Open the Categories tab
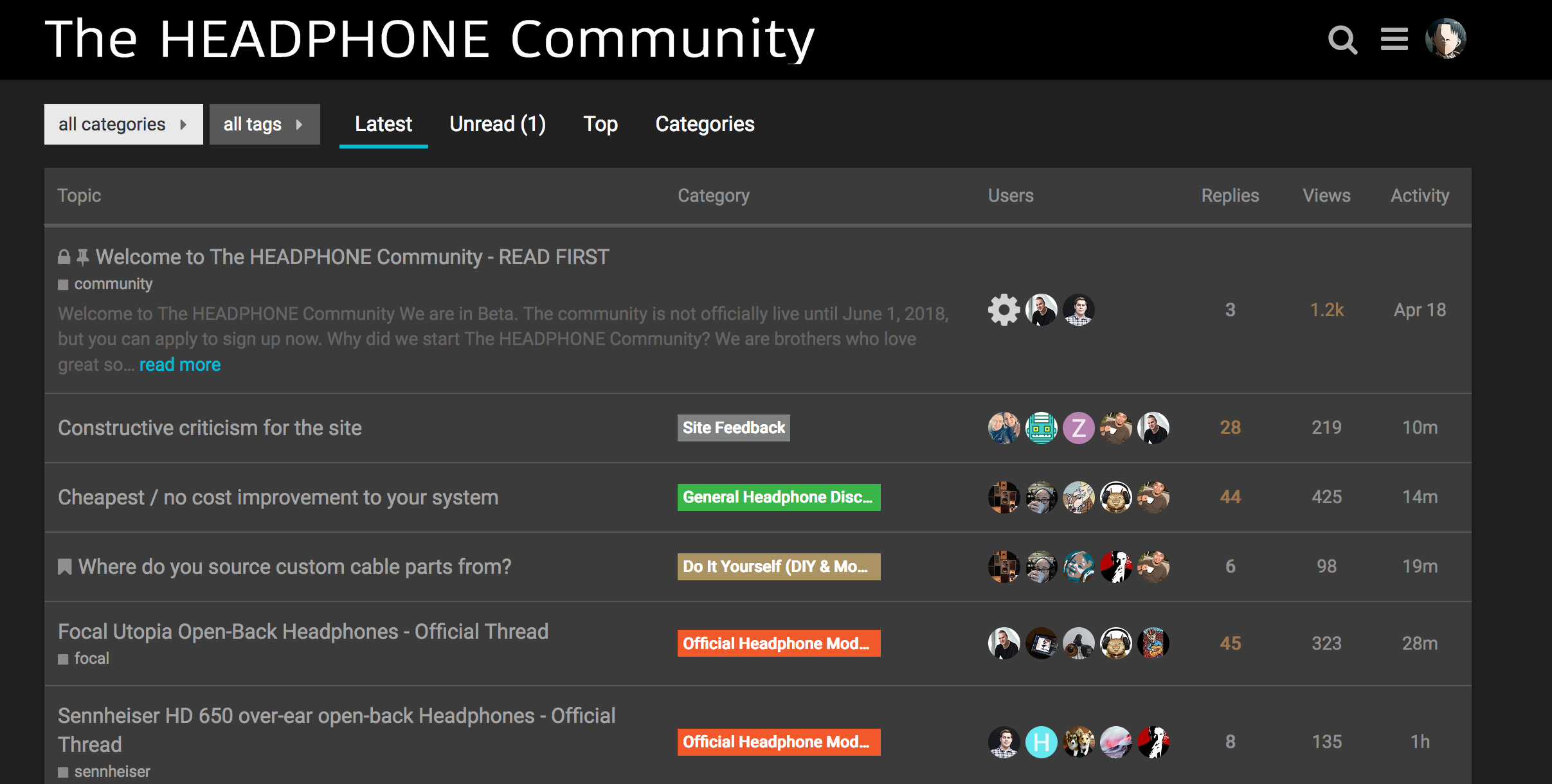This screenshot has height=784, width=1552. (x=705, y=124)
